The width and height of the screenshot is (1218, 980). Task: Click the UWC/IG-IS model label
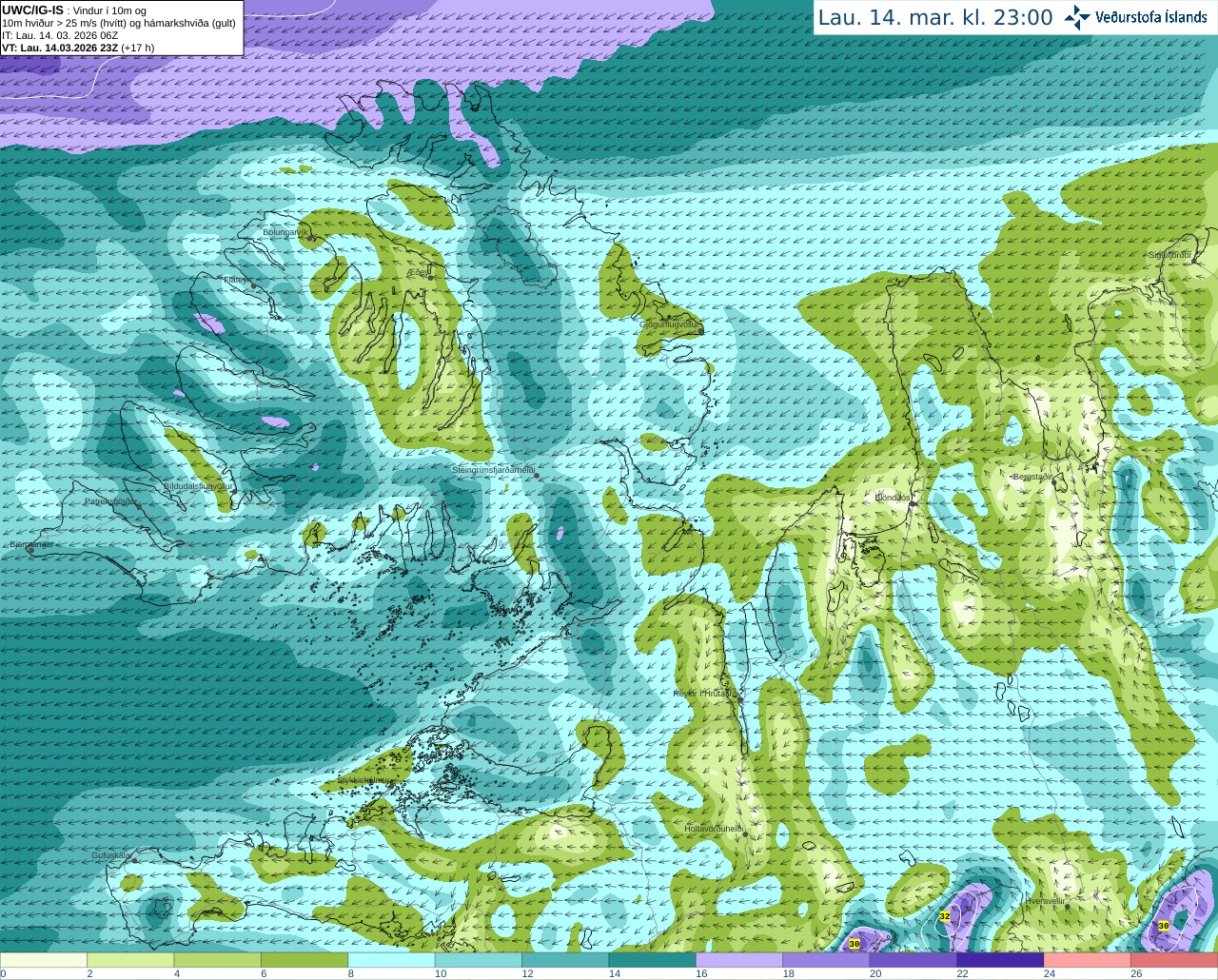tap(32, 10)
